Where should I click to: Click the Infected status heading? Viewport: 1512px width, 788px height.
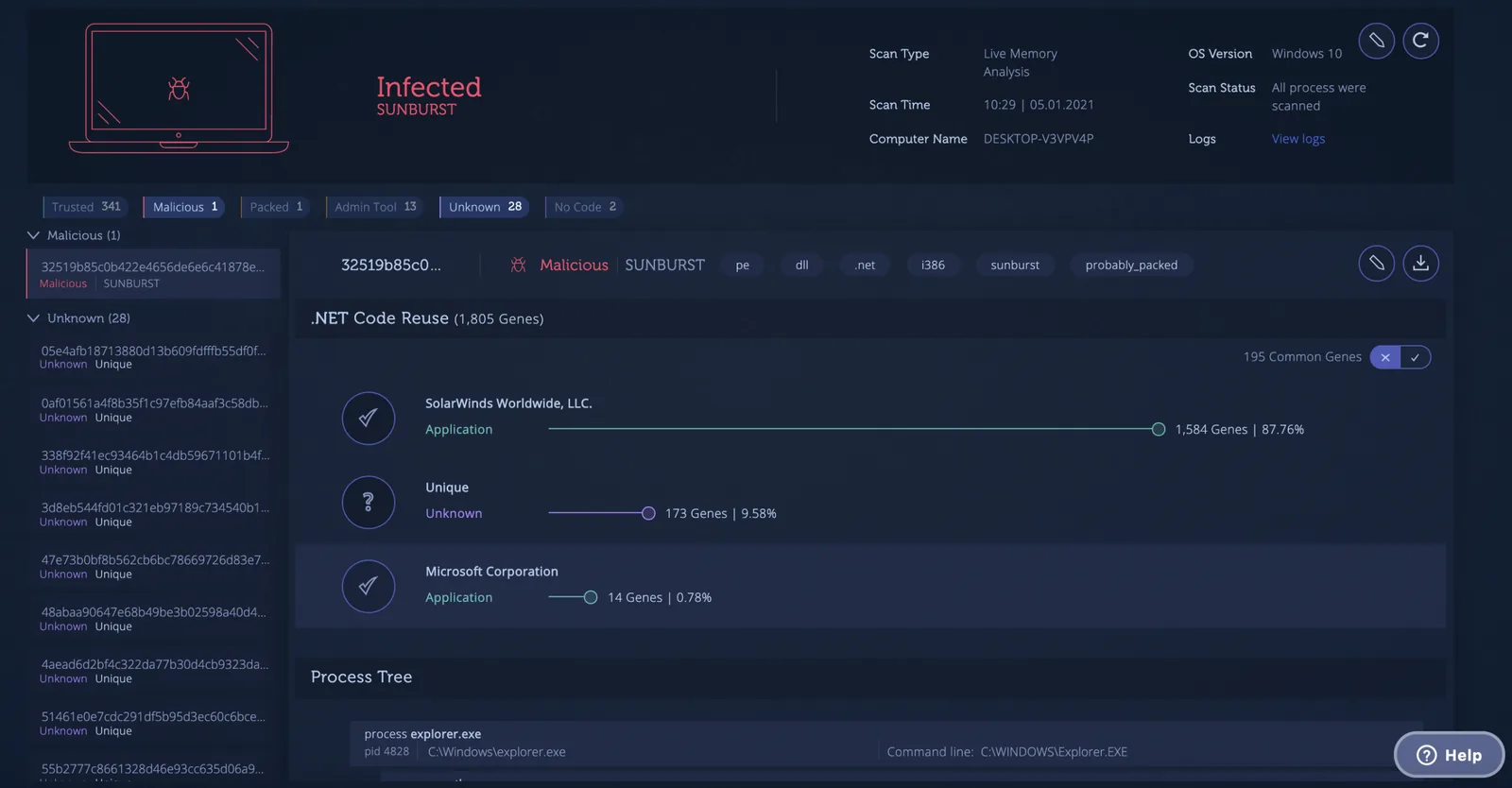coord(429,87)
